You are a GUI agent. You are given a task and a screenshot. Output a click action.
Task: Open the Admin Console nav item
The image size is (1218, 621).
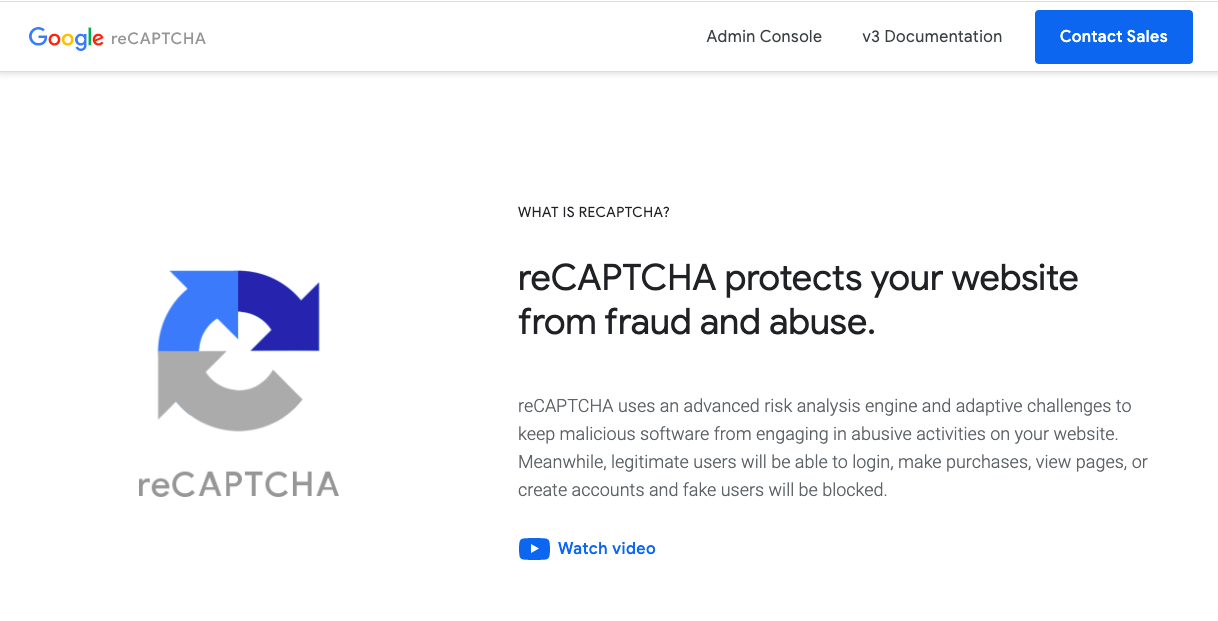tap(764, 36)
